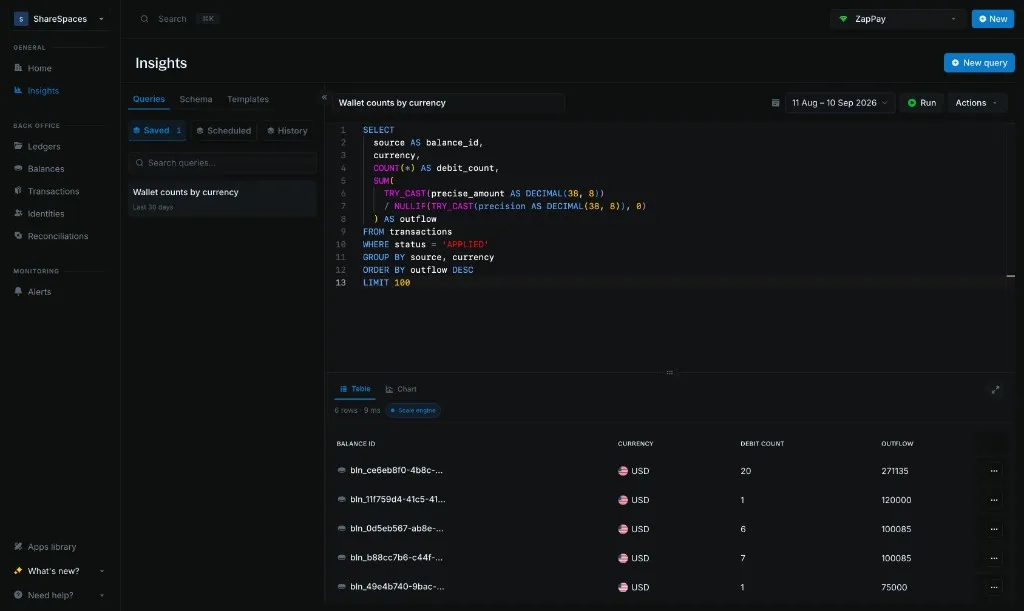
Task: Click the OUTFLOW column header
Action: pyautogui.click(x=897, y=443)
